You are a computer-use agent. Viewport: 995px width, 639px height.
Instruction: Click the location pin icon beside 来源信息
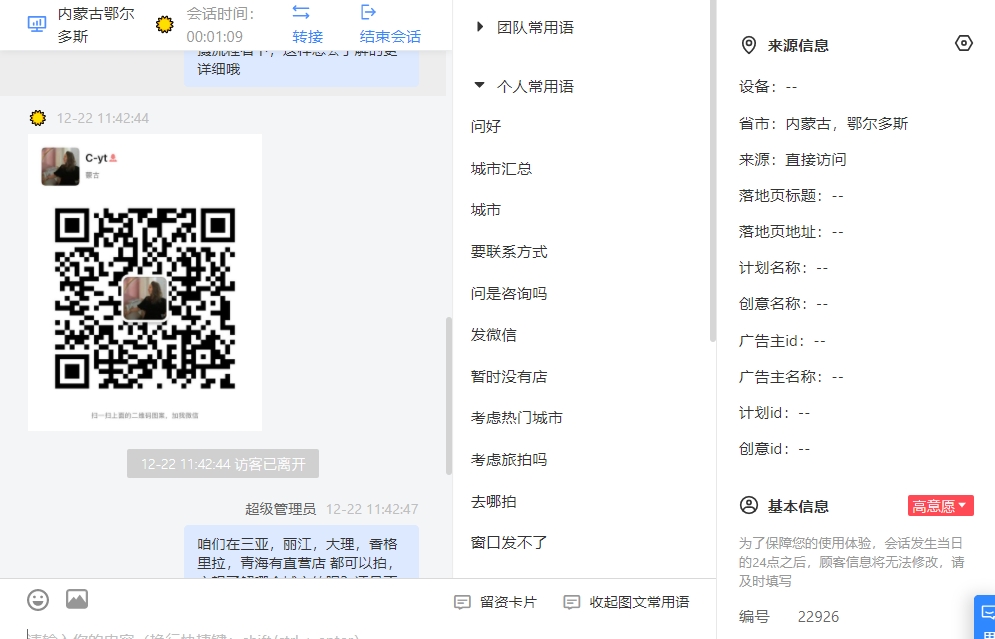749,45
